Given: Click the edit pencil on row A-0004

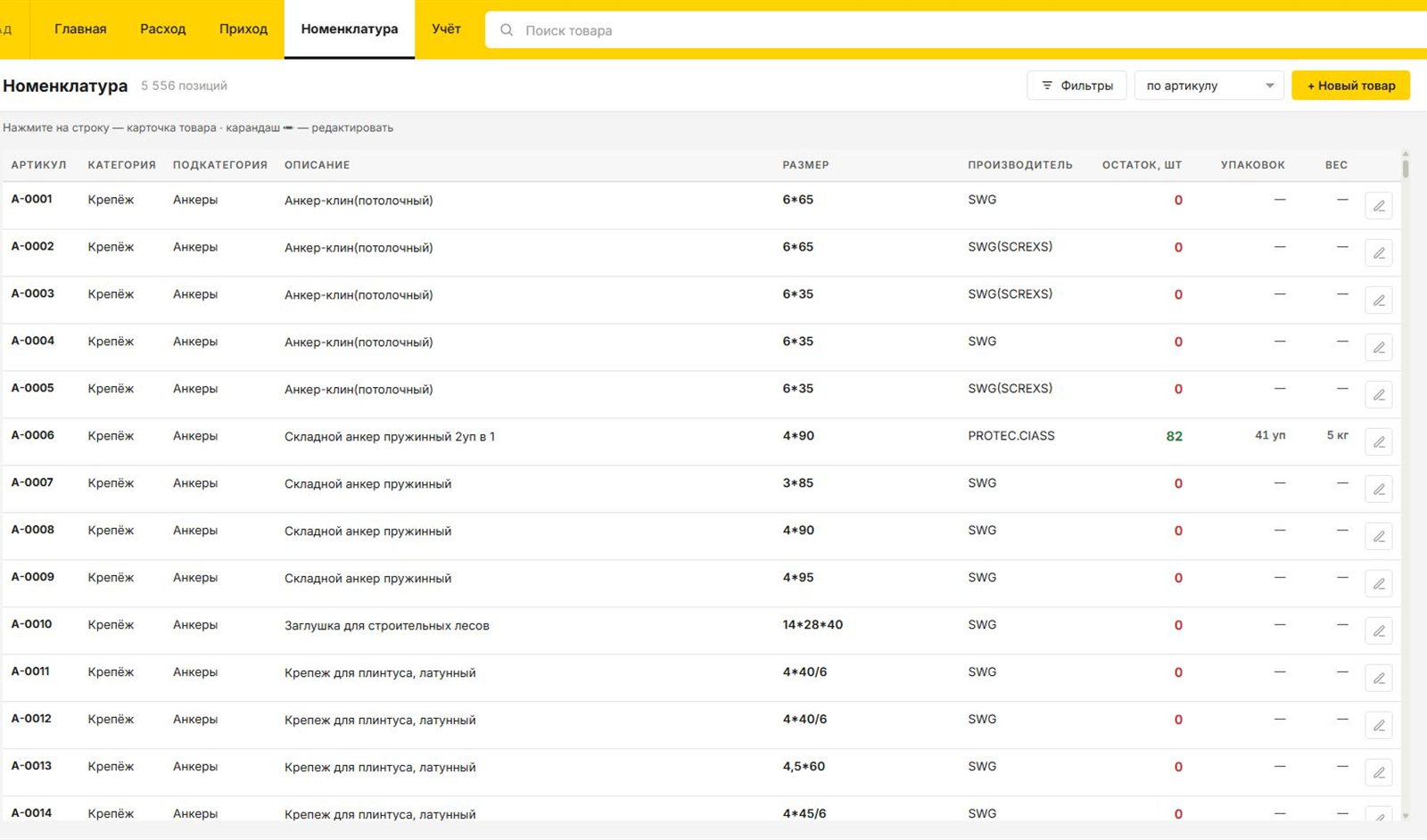Looking at the screenshot, I should (x=1378, y=348).
